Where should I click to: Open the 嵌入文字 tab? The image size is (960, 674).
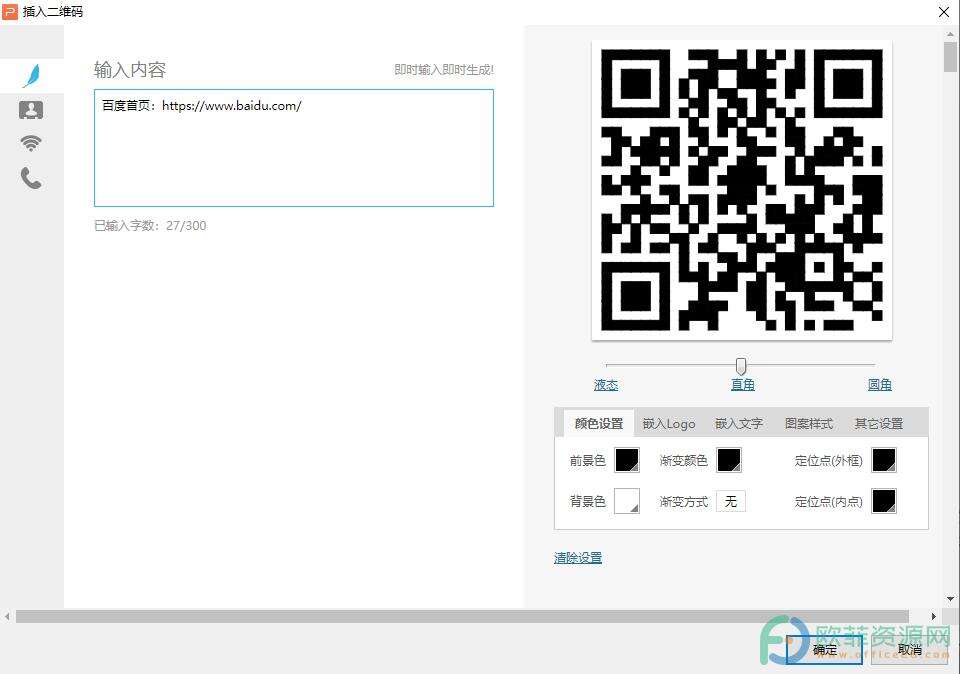point(739,423)
